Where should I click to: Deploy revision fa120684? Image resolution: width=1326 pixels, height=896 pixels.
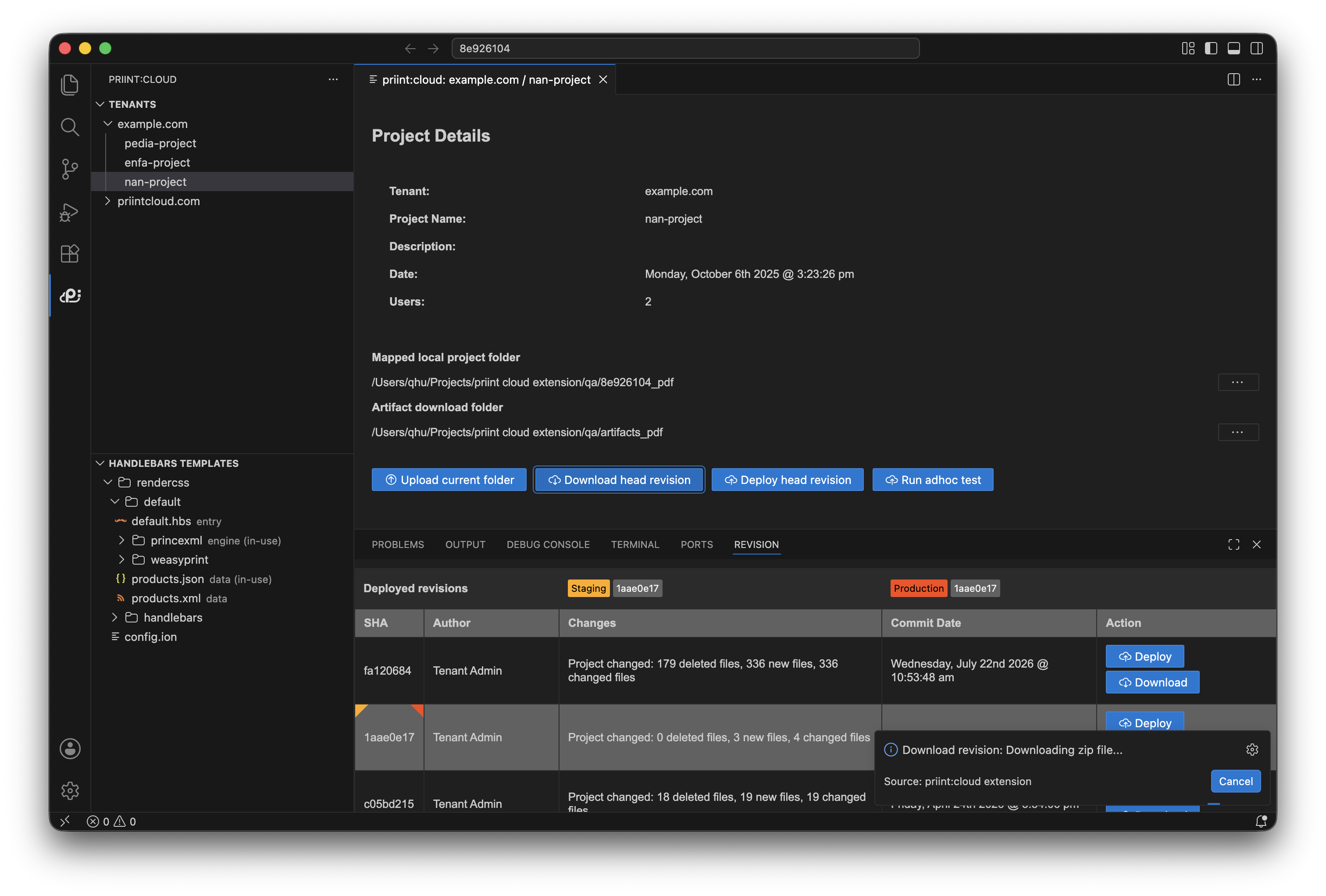1144,657
